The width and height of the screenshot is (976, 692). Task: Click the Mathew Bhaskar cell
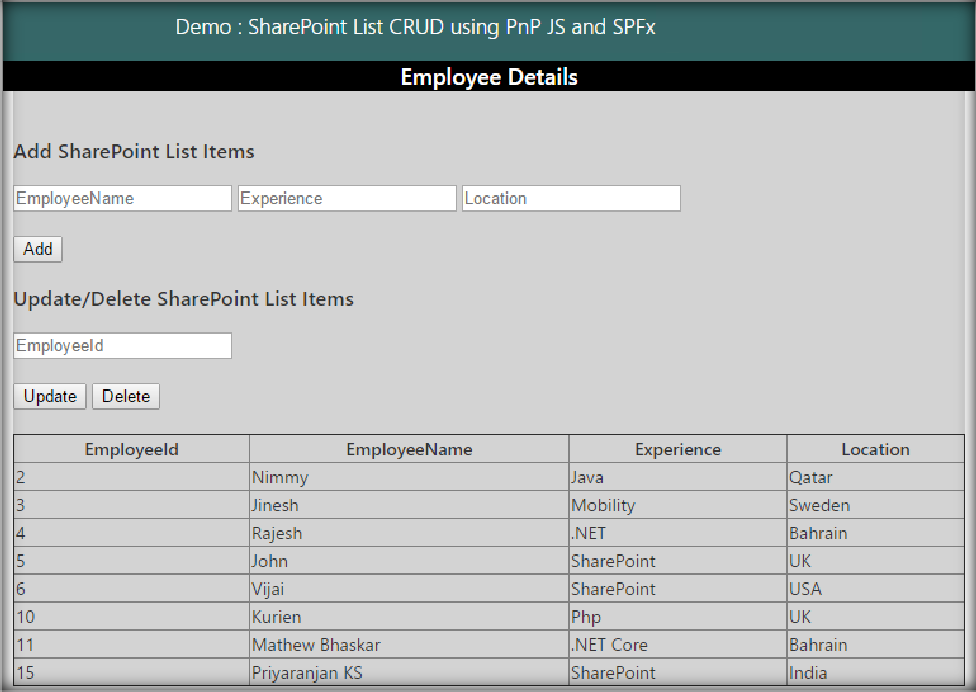tap(409, 645)
